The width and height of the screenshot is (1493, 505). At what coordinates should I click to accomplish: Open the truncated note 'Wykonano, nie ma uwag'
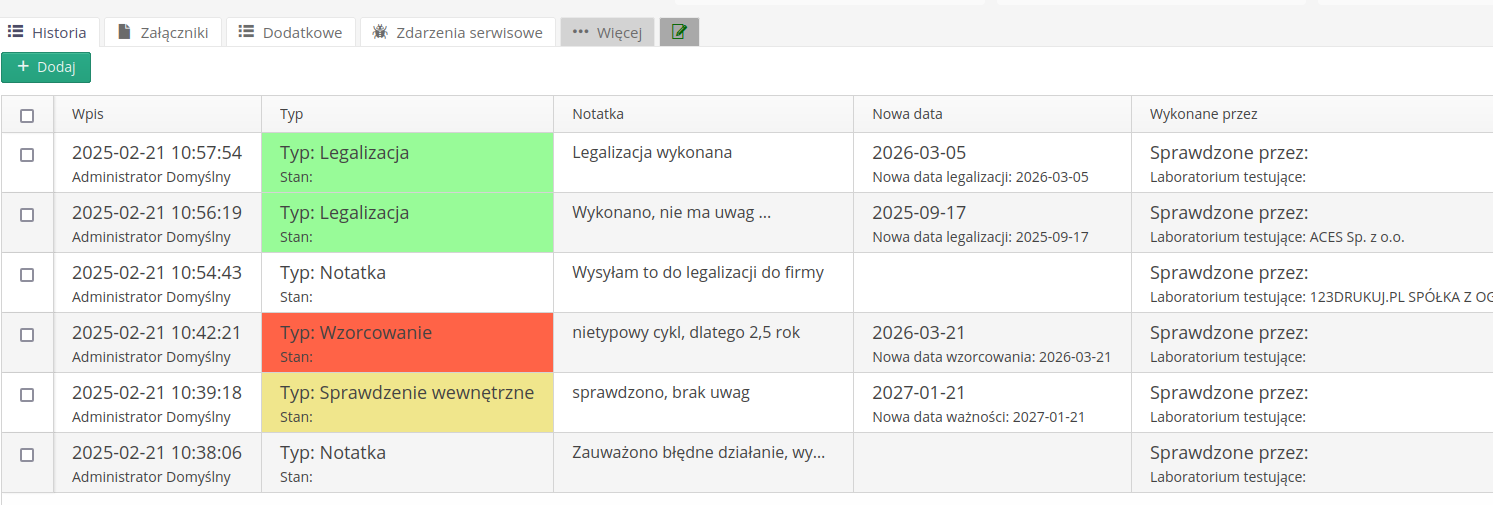pyautogui.click(x=671, y=213)
